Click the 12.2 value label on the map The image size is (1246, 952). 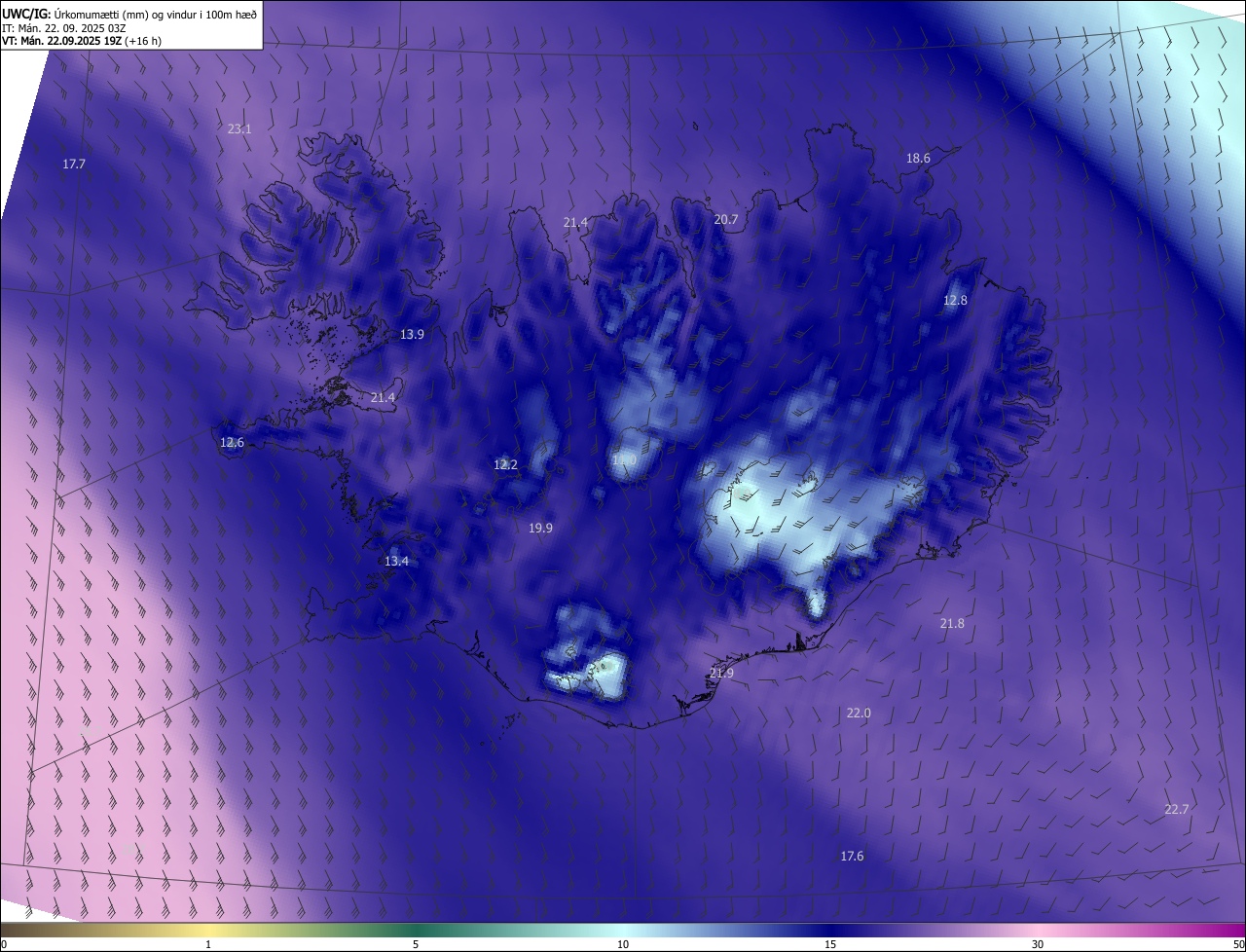coord(505,465)
